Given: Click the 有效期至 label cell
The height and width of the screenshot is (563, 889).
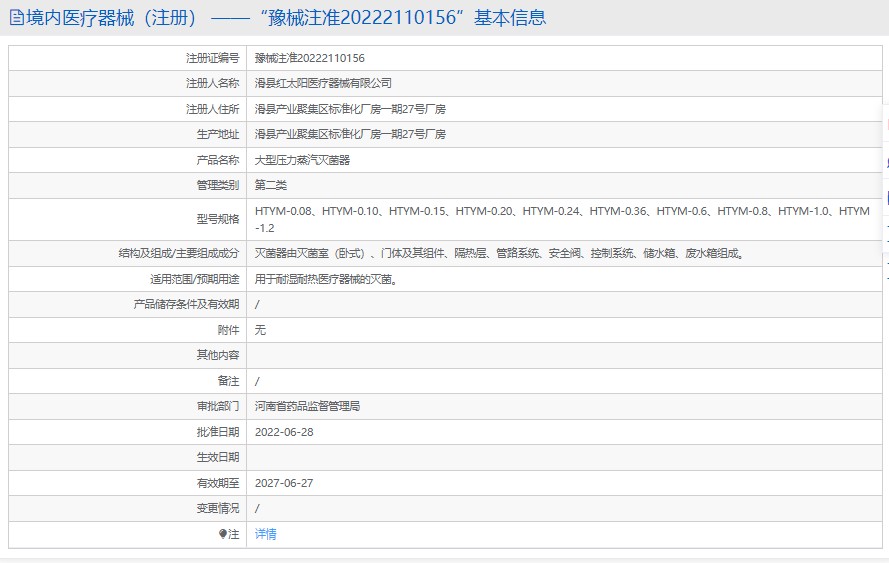Looking at the screenshot, I should [128, 483].
